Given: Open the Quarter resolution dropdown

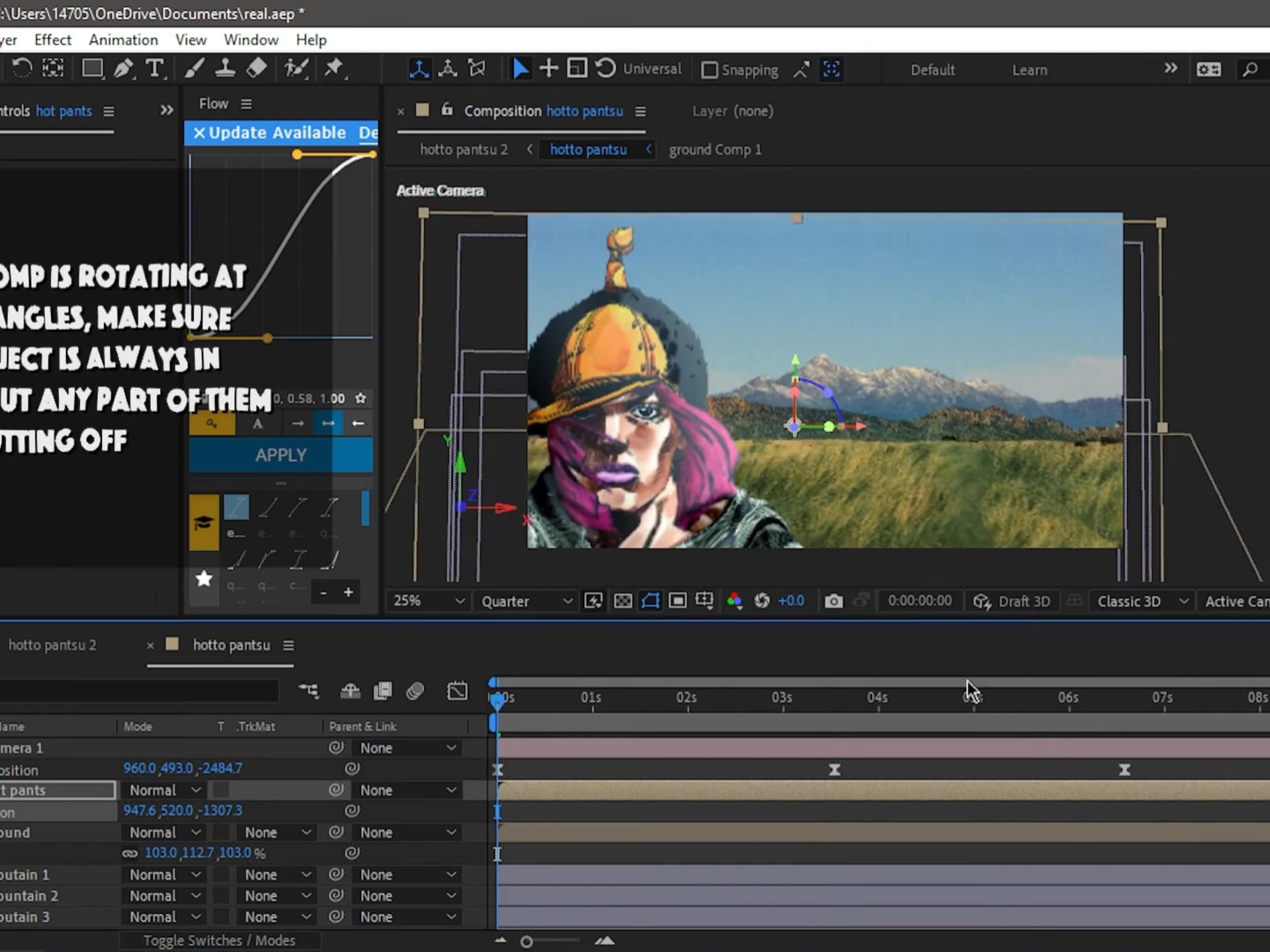Looking at the screenshot, I should (x=526, y=602).
